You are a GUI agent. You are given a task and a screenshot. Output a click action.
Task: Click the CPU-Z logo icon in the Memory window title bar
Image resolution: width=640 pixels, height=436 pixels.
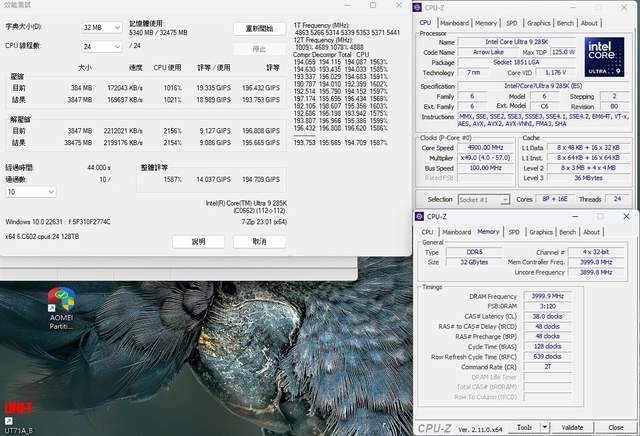point(419,216)
